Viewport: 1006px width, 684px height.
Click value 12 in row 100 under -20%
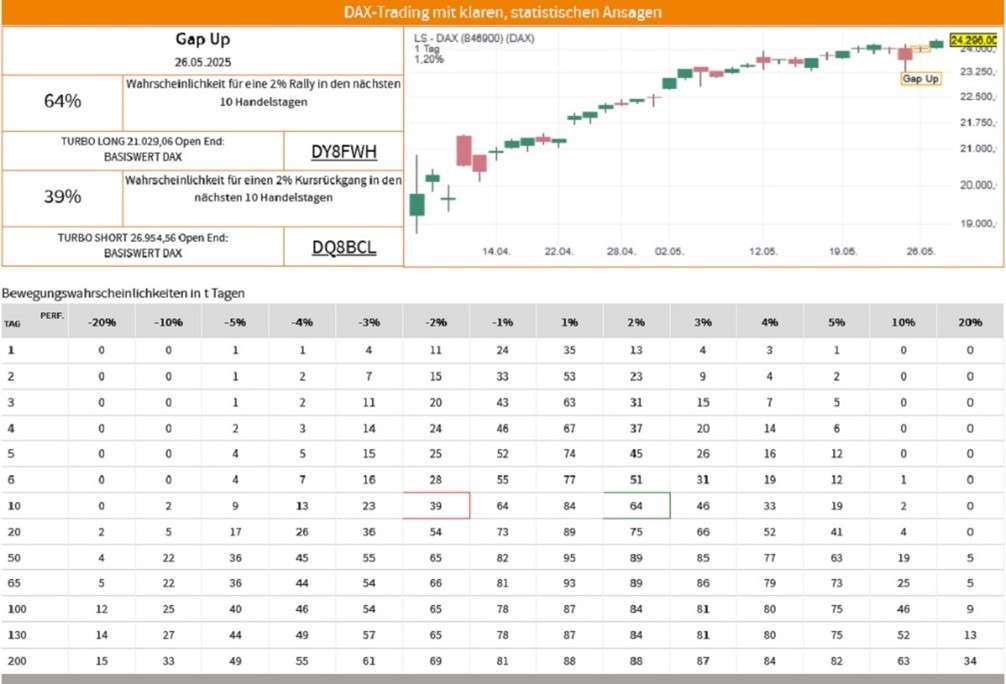tap(101, 609)
